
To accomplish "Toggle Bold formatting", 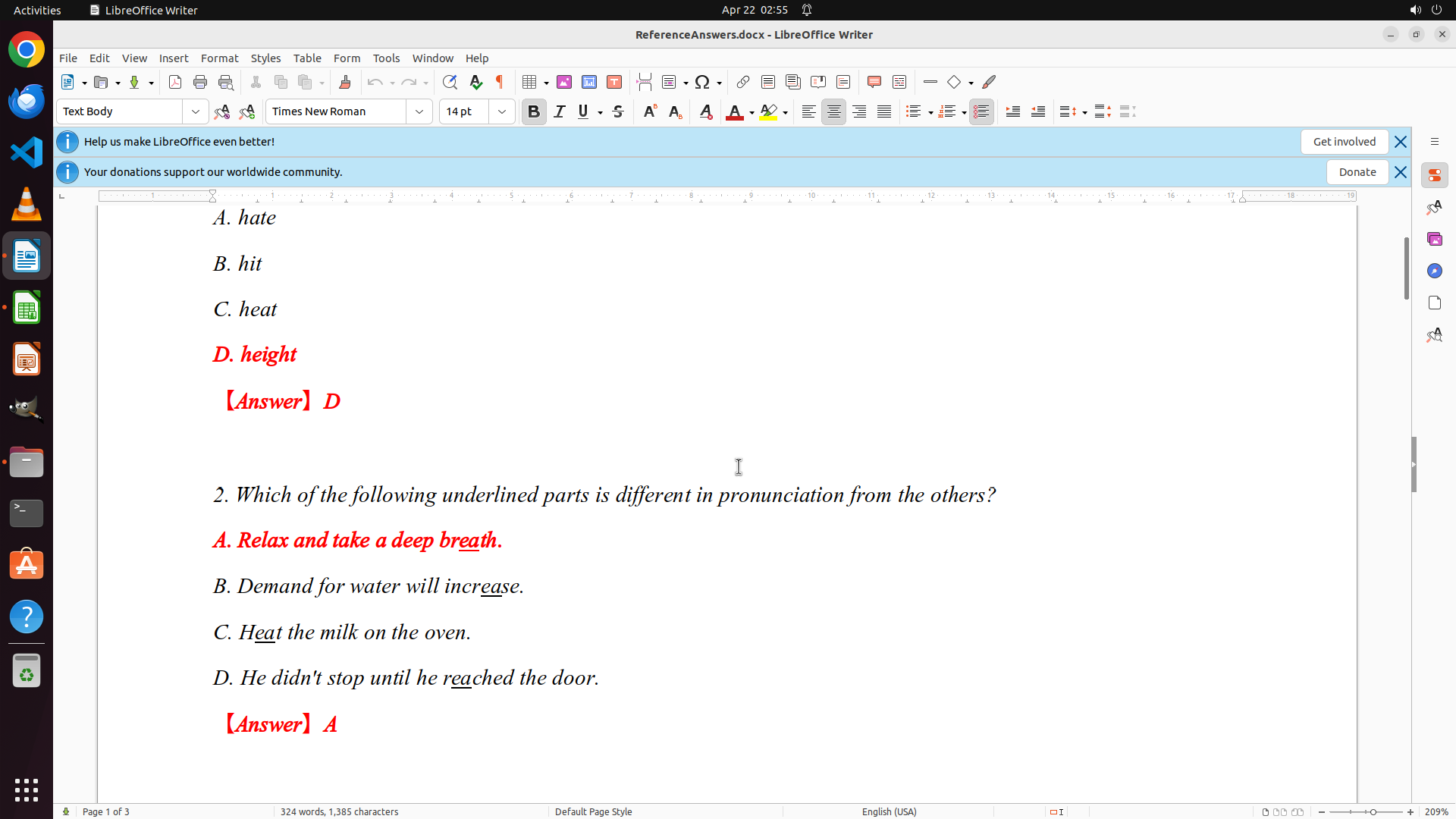I will (534, 111).
